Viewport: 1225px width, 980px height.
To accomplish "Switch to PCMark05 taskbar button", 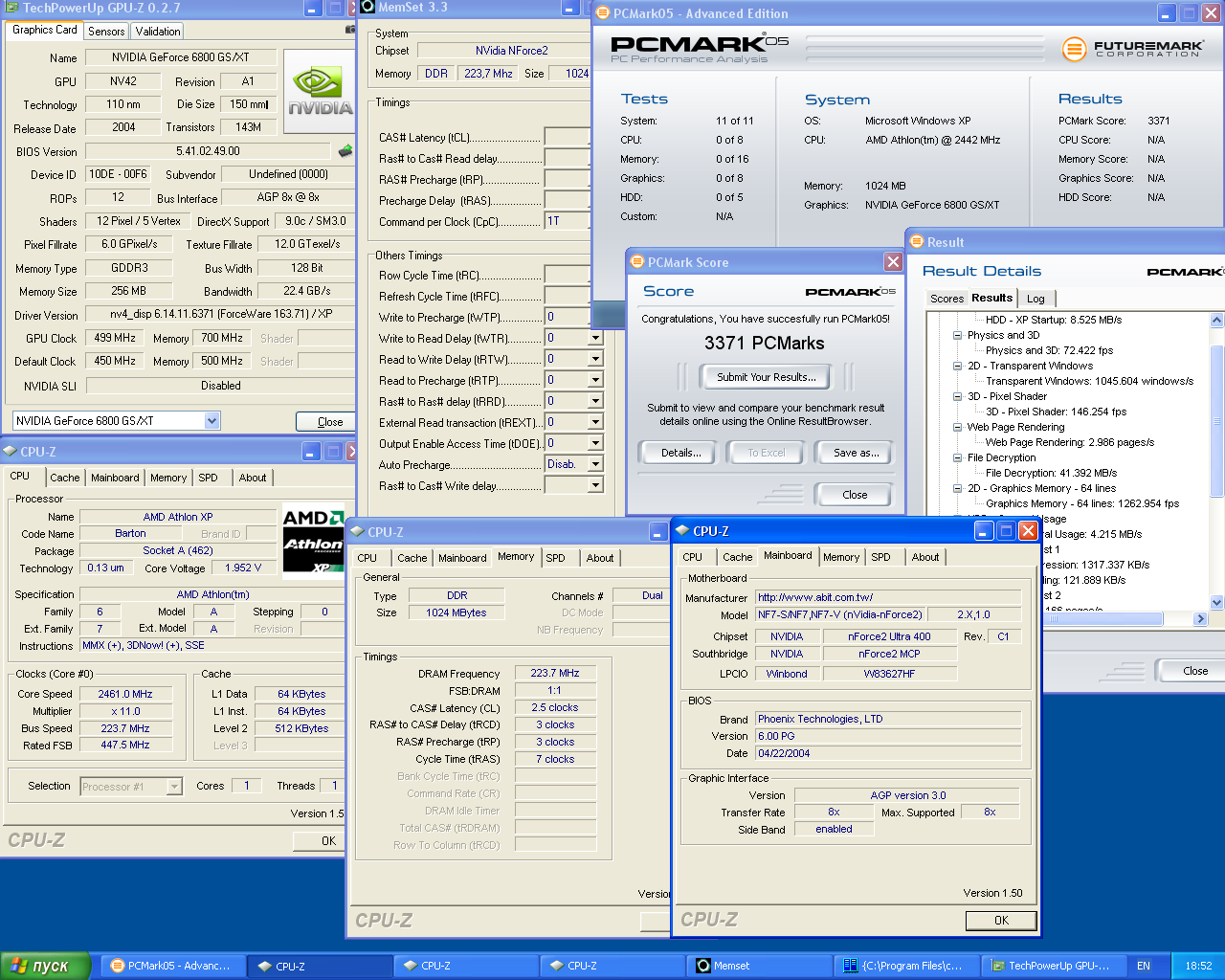I will pos(172,966).
